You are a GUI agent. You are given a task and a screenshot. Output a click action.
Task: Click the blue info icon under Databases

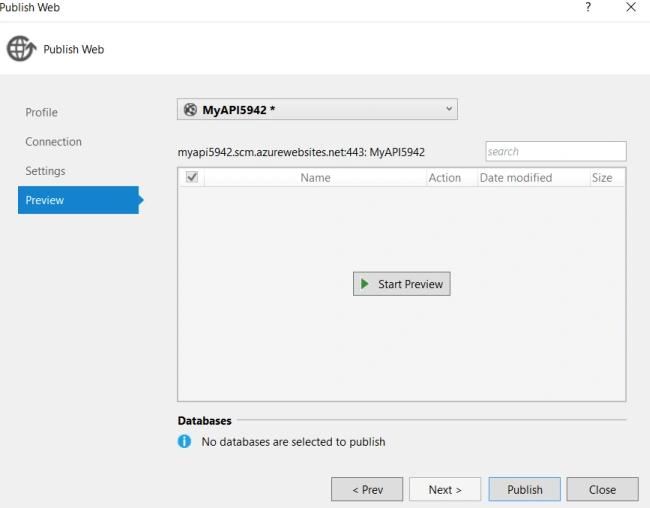(184, 441)
